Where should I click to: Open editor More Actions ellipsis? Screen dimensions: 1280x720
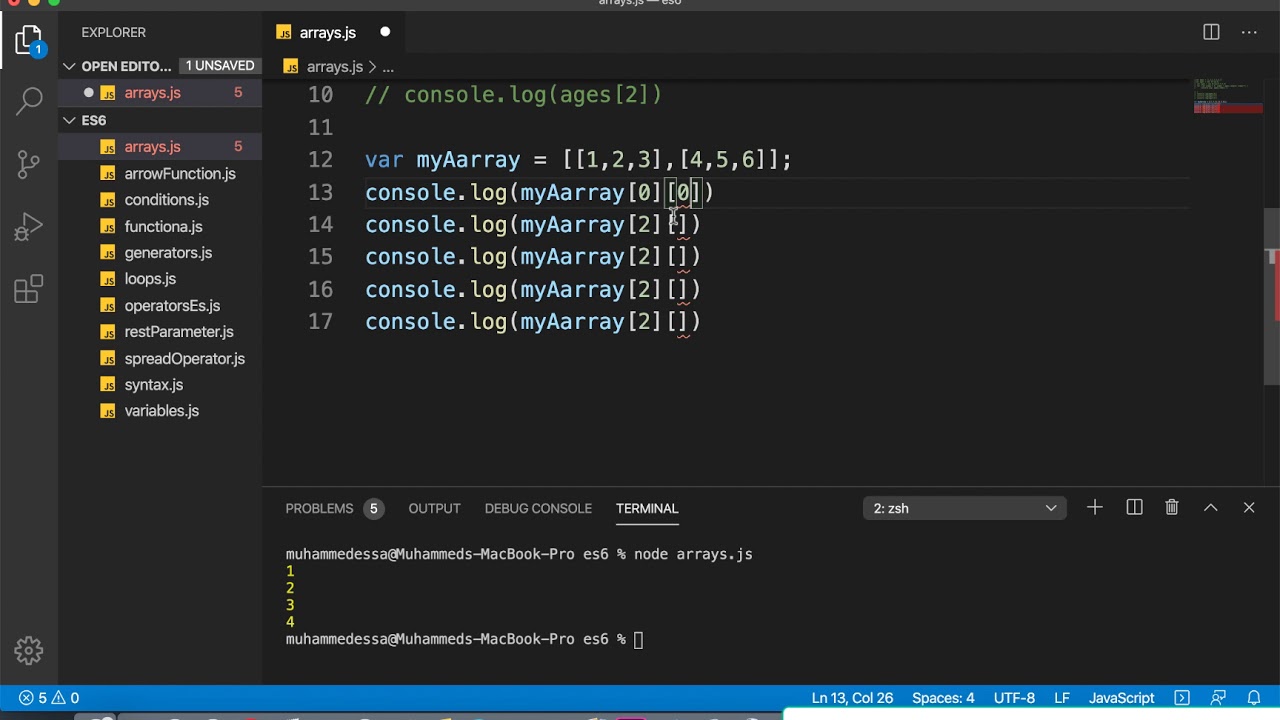[1249, 32]
